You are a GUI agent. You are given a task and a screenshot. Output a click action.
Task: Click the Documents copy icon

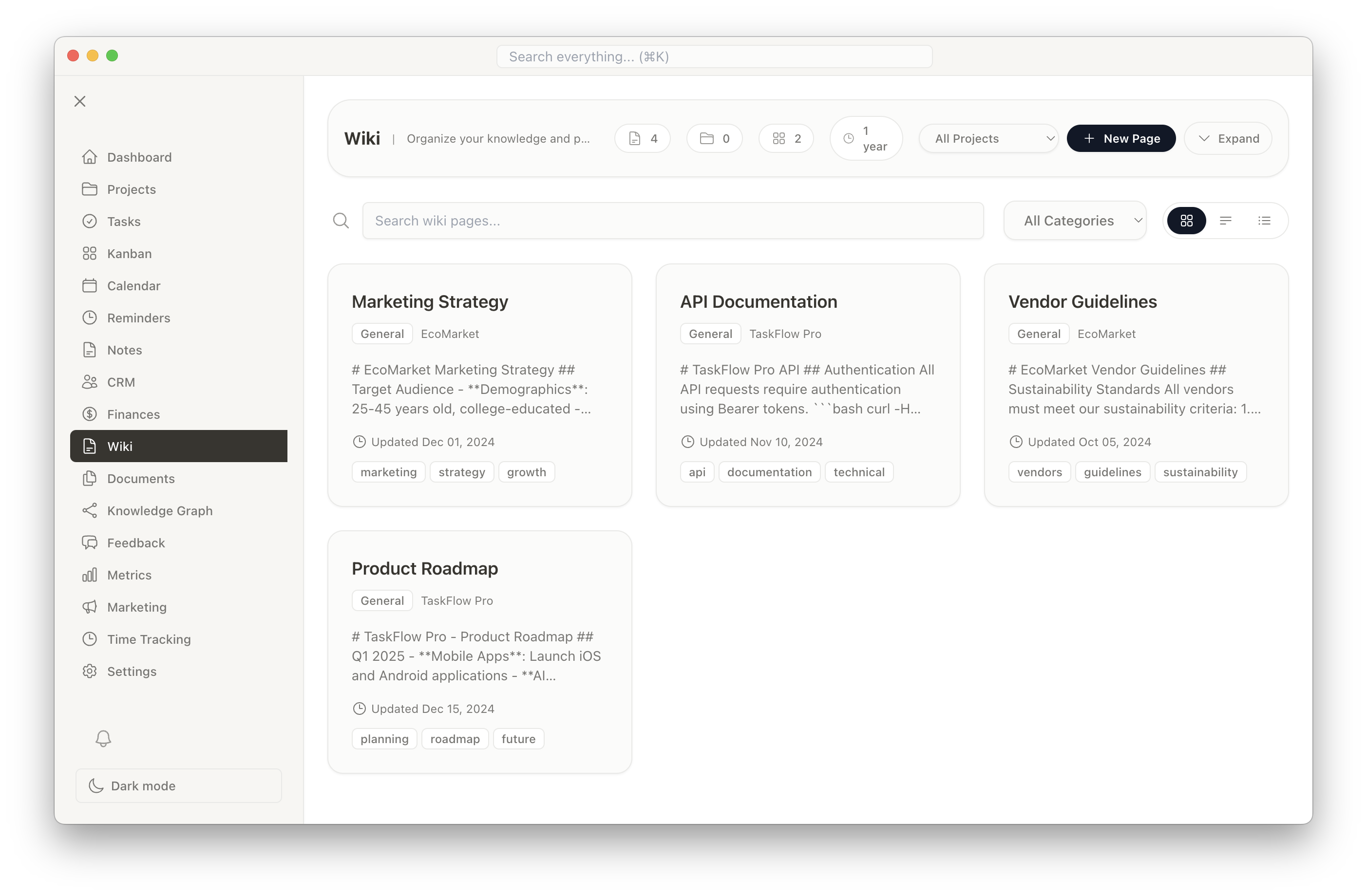click(x=90, y=478)
